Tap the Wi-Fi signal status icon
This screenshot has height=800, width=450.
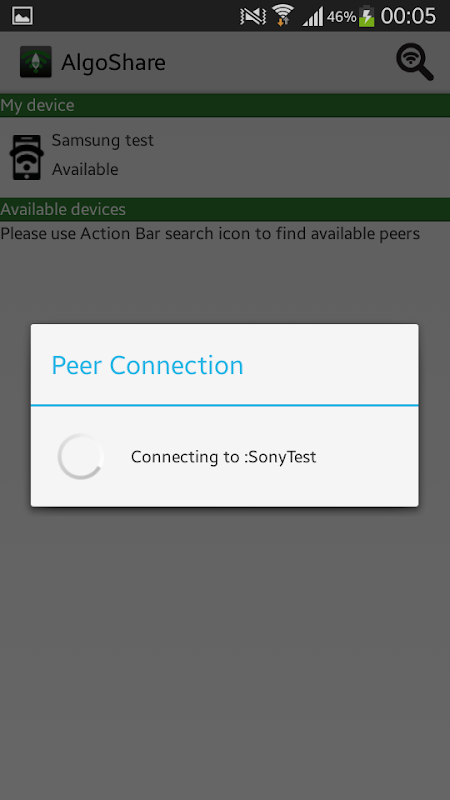283,15
